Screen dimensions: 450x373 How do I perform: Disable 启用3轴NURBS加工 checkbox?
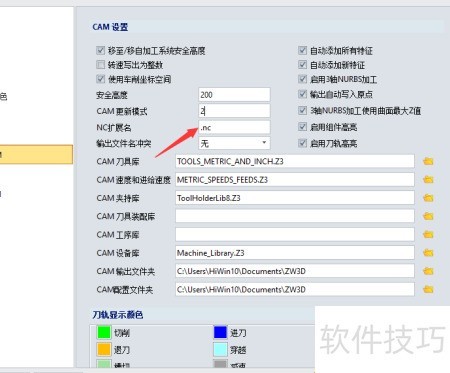(x=302, y=79)
